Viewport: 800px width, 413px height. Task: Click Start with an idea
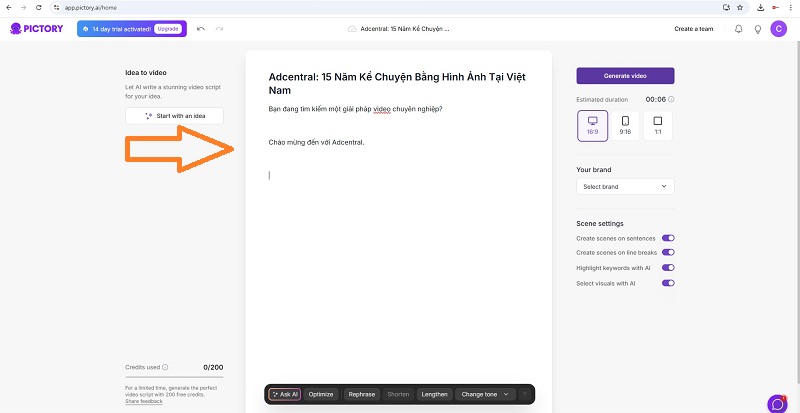[174, 116]
